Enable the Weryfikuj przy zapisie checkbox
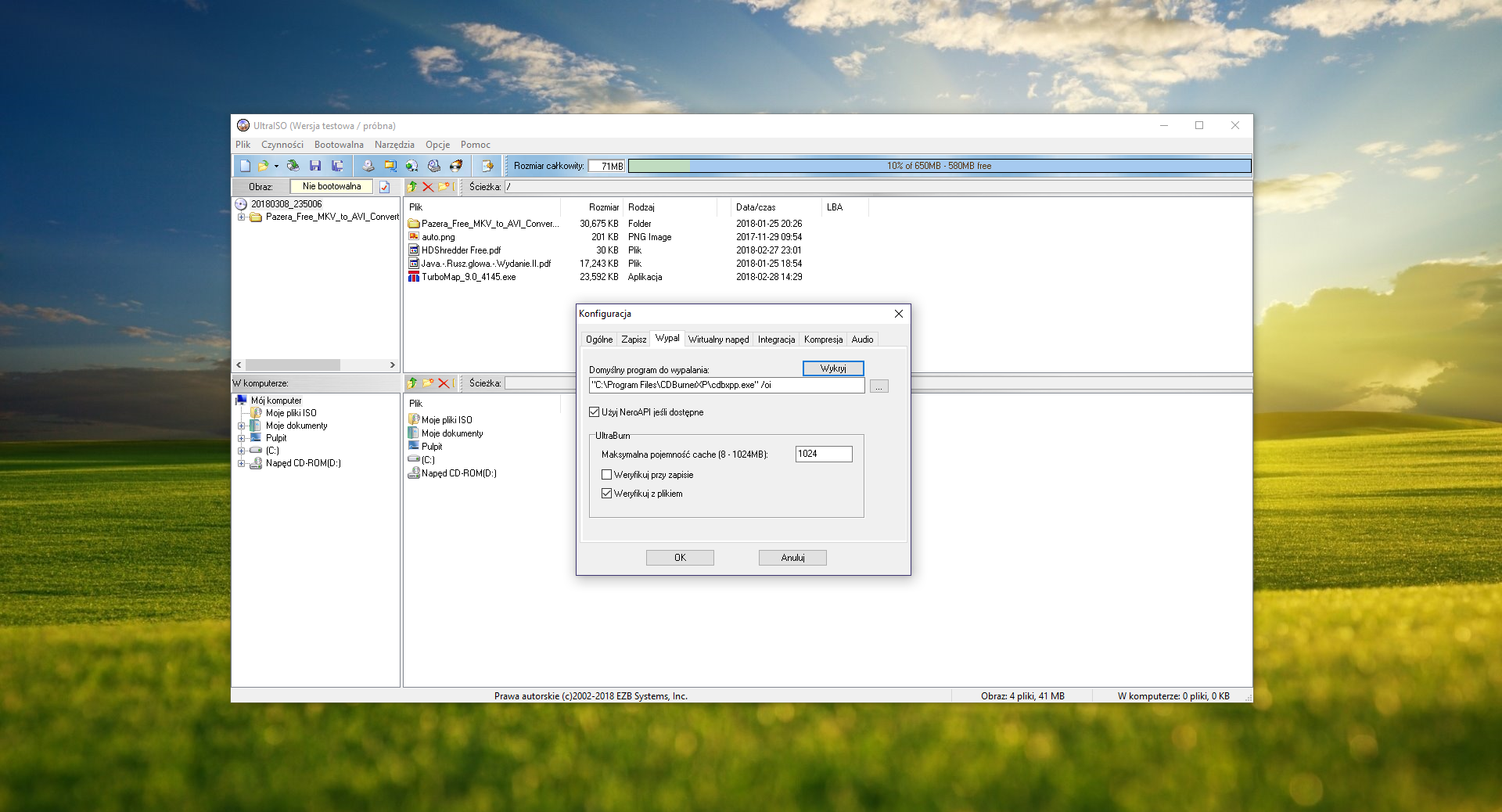1502x812 pixels. click(607, 475)
